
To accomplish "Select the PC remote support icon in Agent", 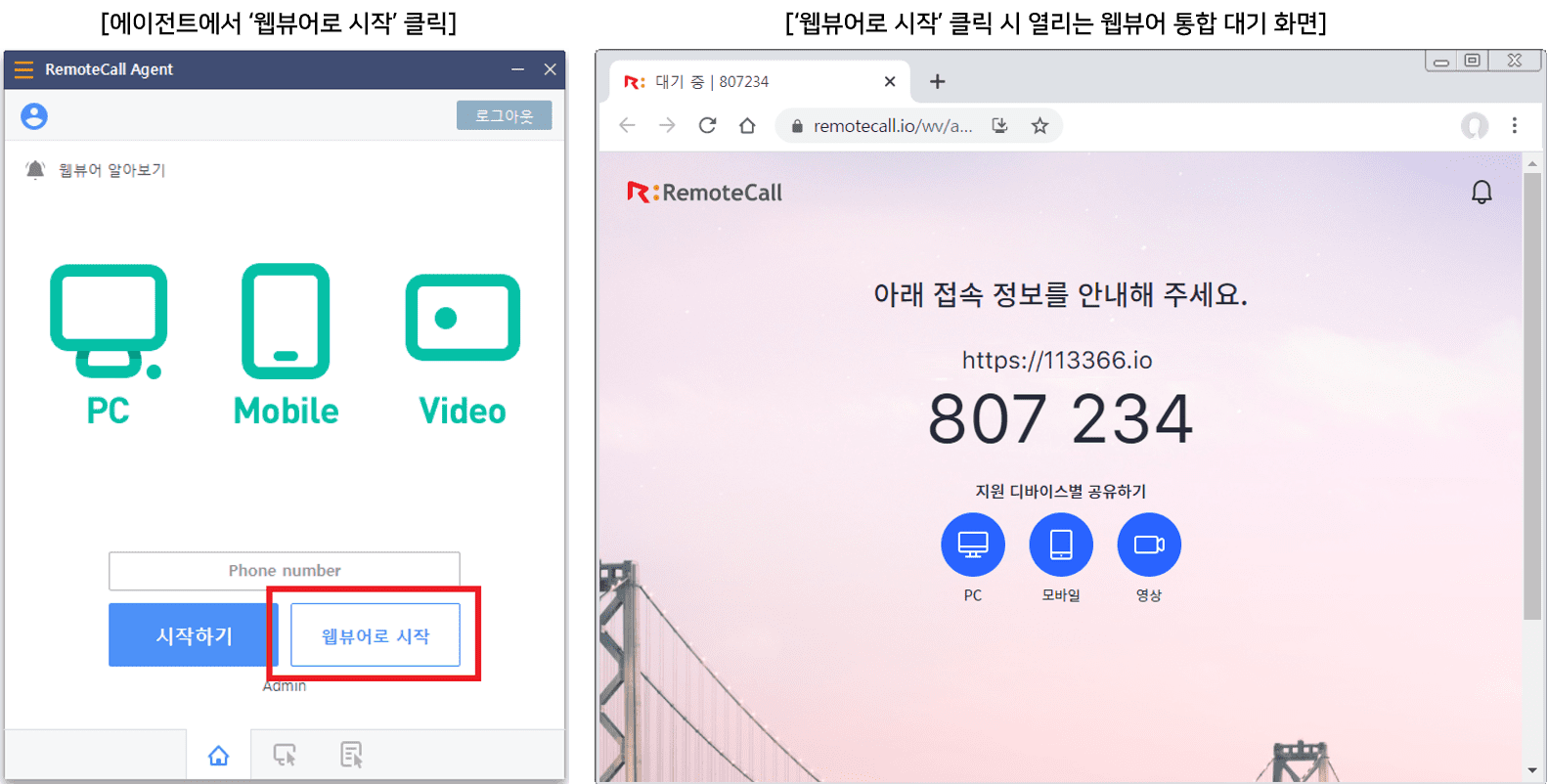I will pyautogui.click(x=108, y=344).
